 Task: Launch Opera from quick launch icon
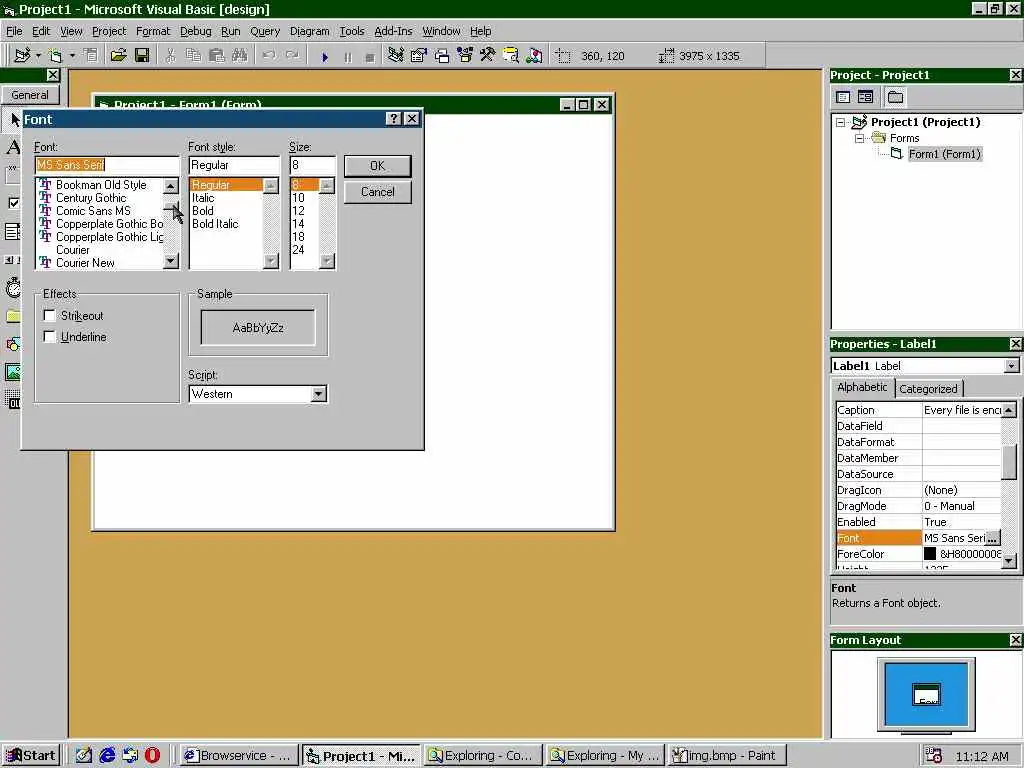pos(152,756)
